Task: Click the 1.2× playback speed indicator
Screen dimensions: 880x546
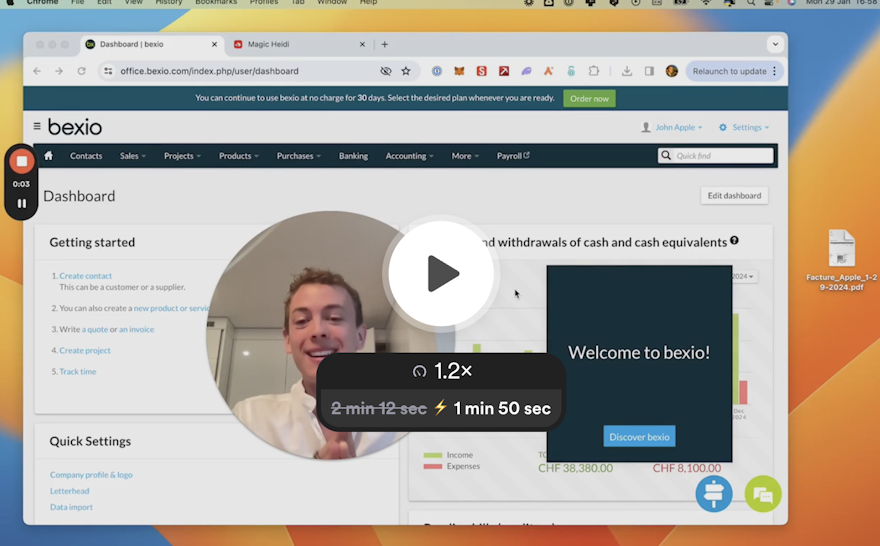Action: pyautogui.click(x=442, y=371)
